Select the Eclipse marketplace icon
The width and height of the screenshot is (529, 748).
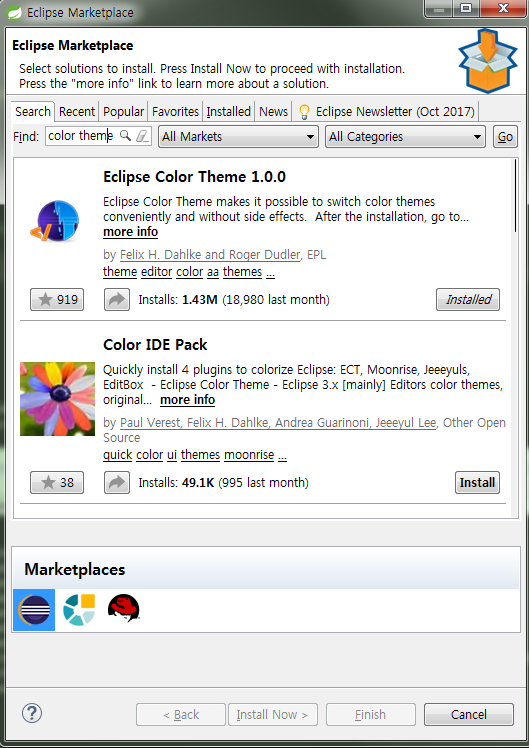(x=34, y=610)
